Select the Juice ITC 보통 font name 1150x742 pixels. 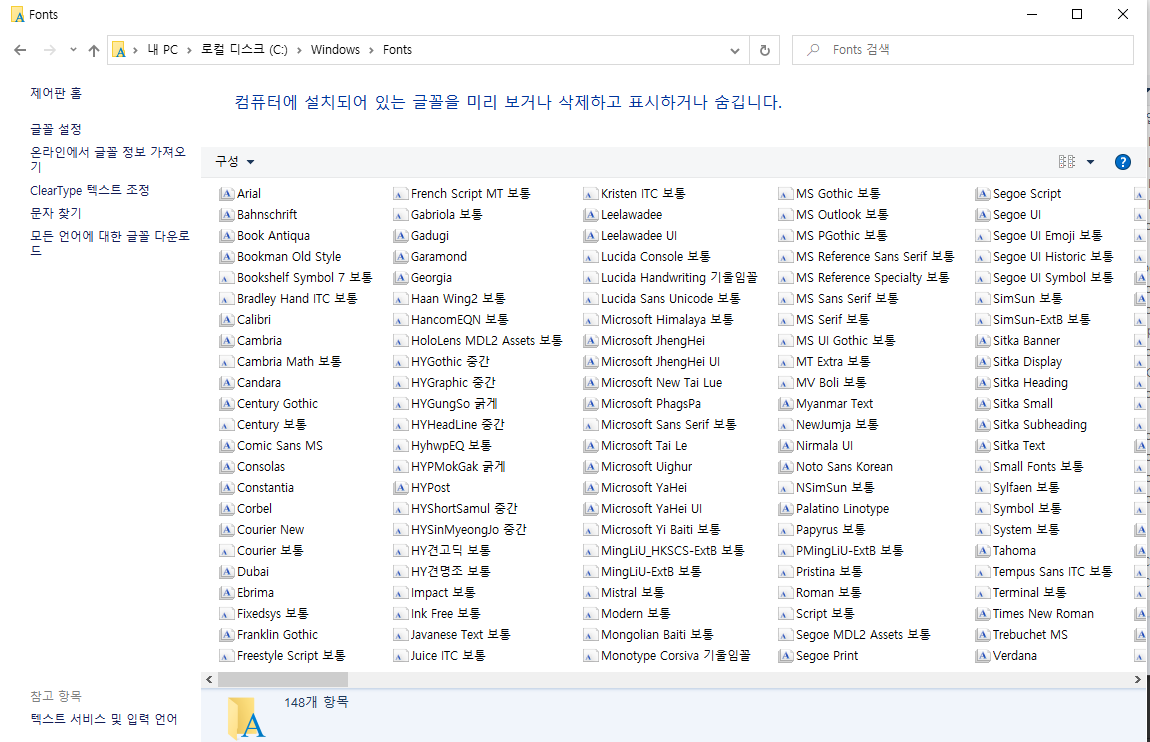tap(448, 655)
